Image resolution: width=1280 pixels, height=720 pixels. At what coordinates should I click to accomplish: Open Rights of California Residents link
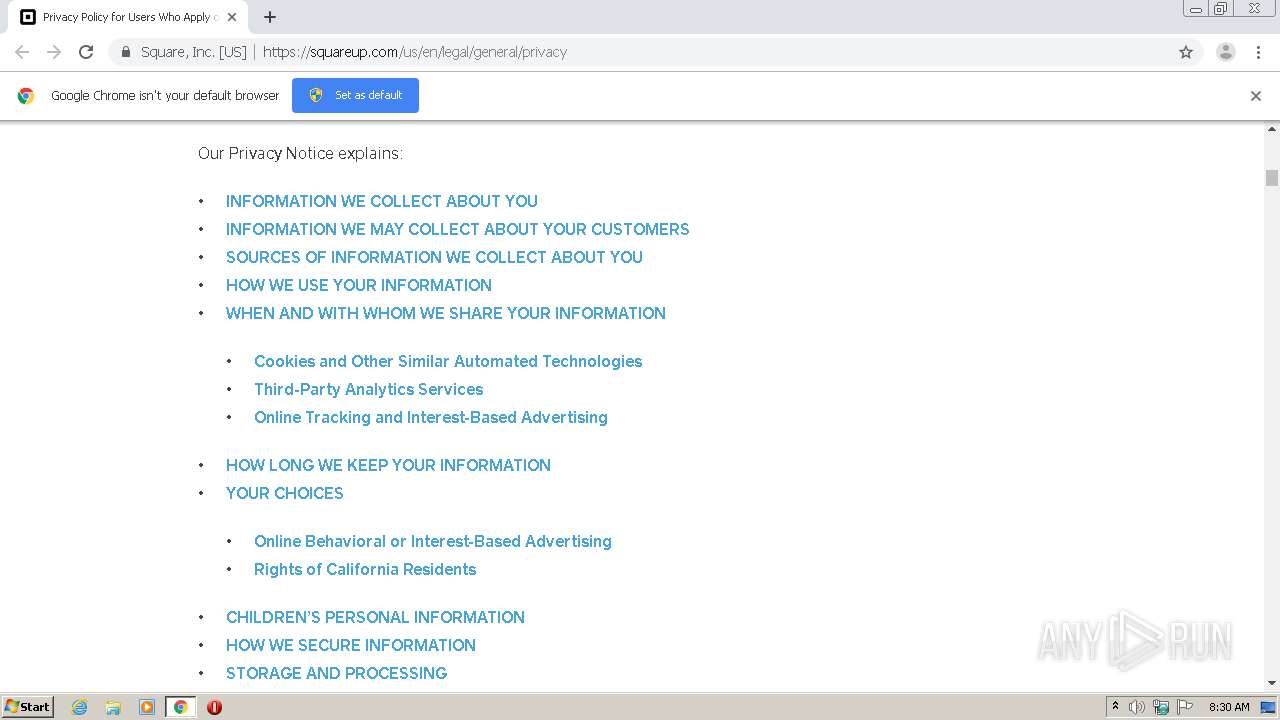tap(365, 569)
